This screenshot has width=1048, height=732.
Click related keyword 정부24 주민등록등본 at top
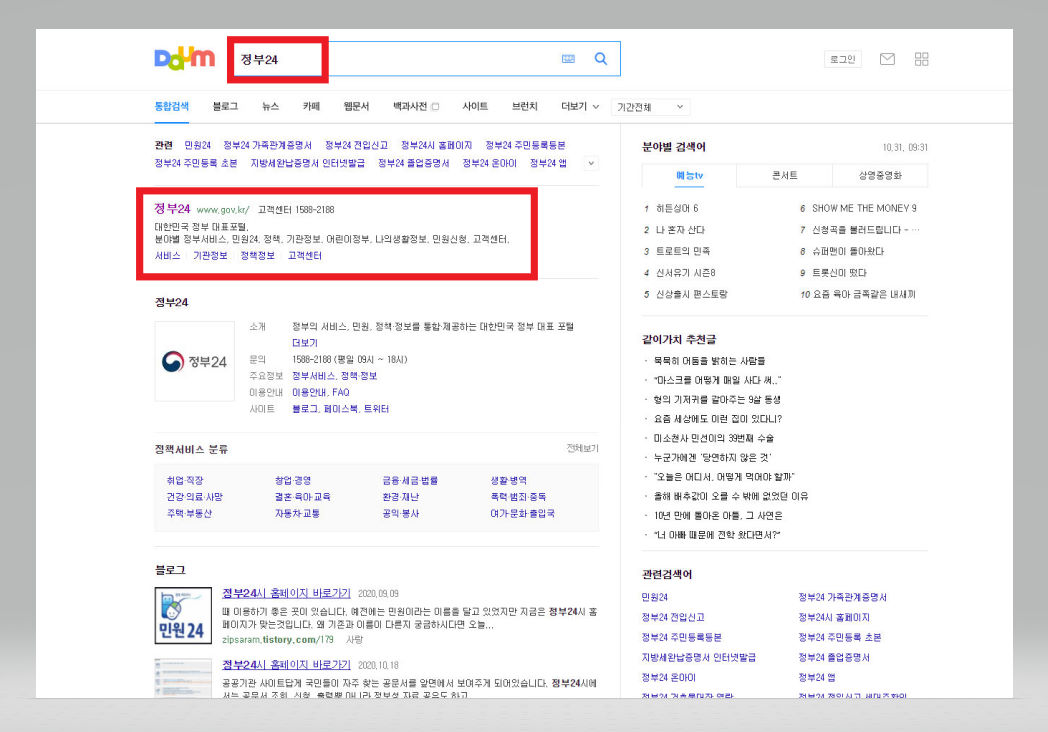coord(525,145)
